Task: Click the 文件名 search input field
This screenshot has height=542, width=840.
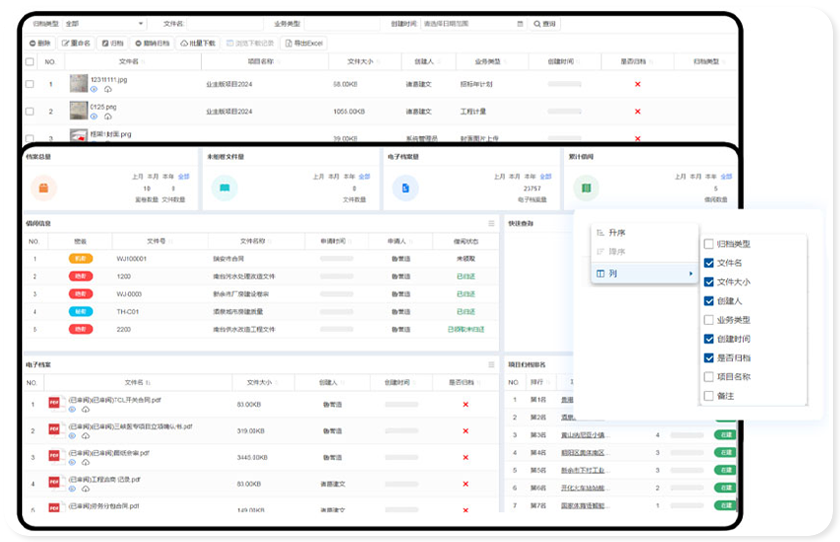Action: (225, 23)
